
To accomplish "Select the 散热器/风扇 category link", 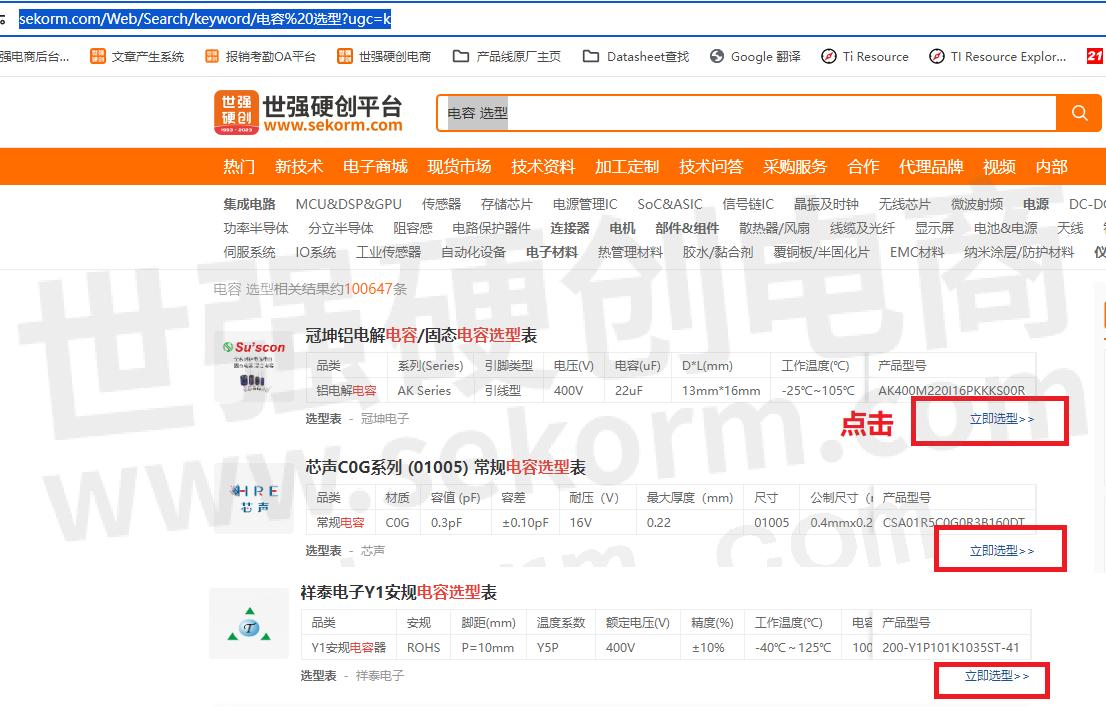I will coord(774,228).
